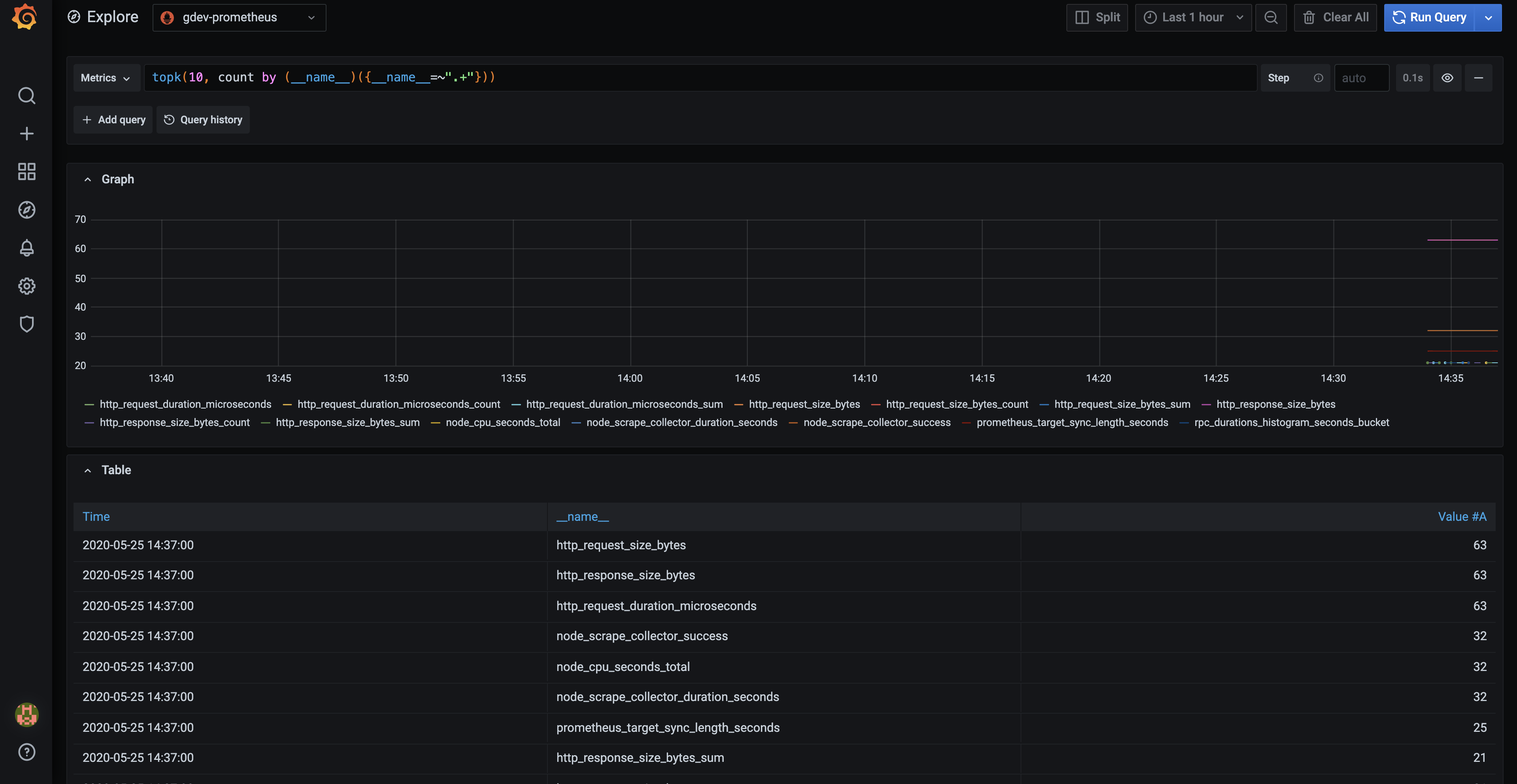Open the gdev-prometheus data source dropdown
This screenshot has height=784, width=1517.
click(x=239, y=17)
